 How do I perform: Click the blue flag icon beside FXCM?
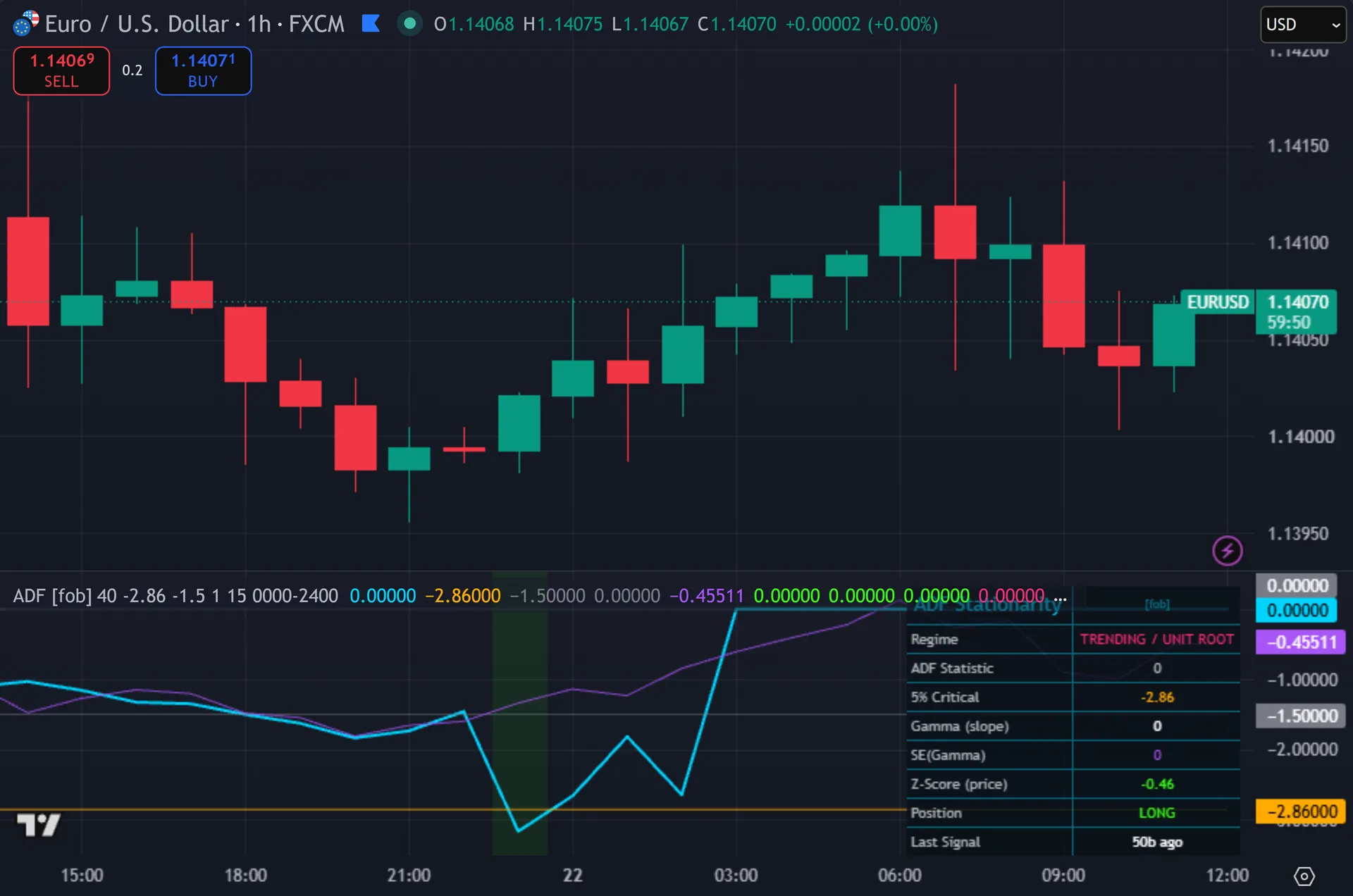(371, 24)
